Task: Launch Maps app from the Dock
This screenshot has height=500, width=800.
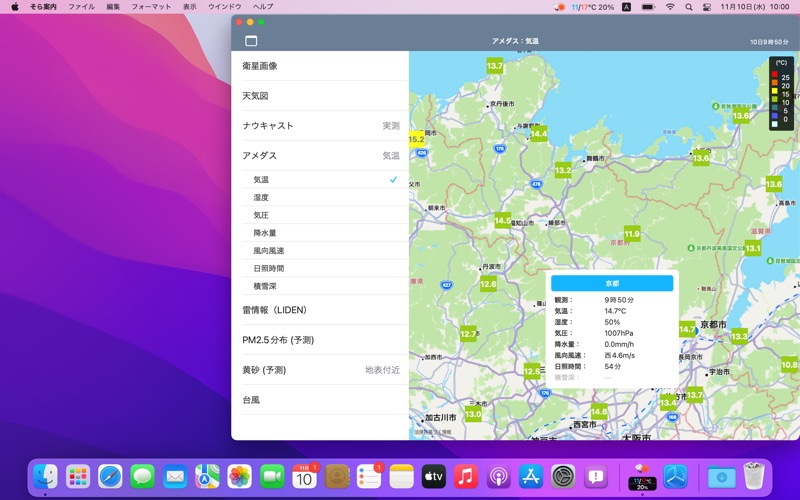Action: click(207, 477)
